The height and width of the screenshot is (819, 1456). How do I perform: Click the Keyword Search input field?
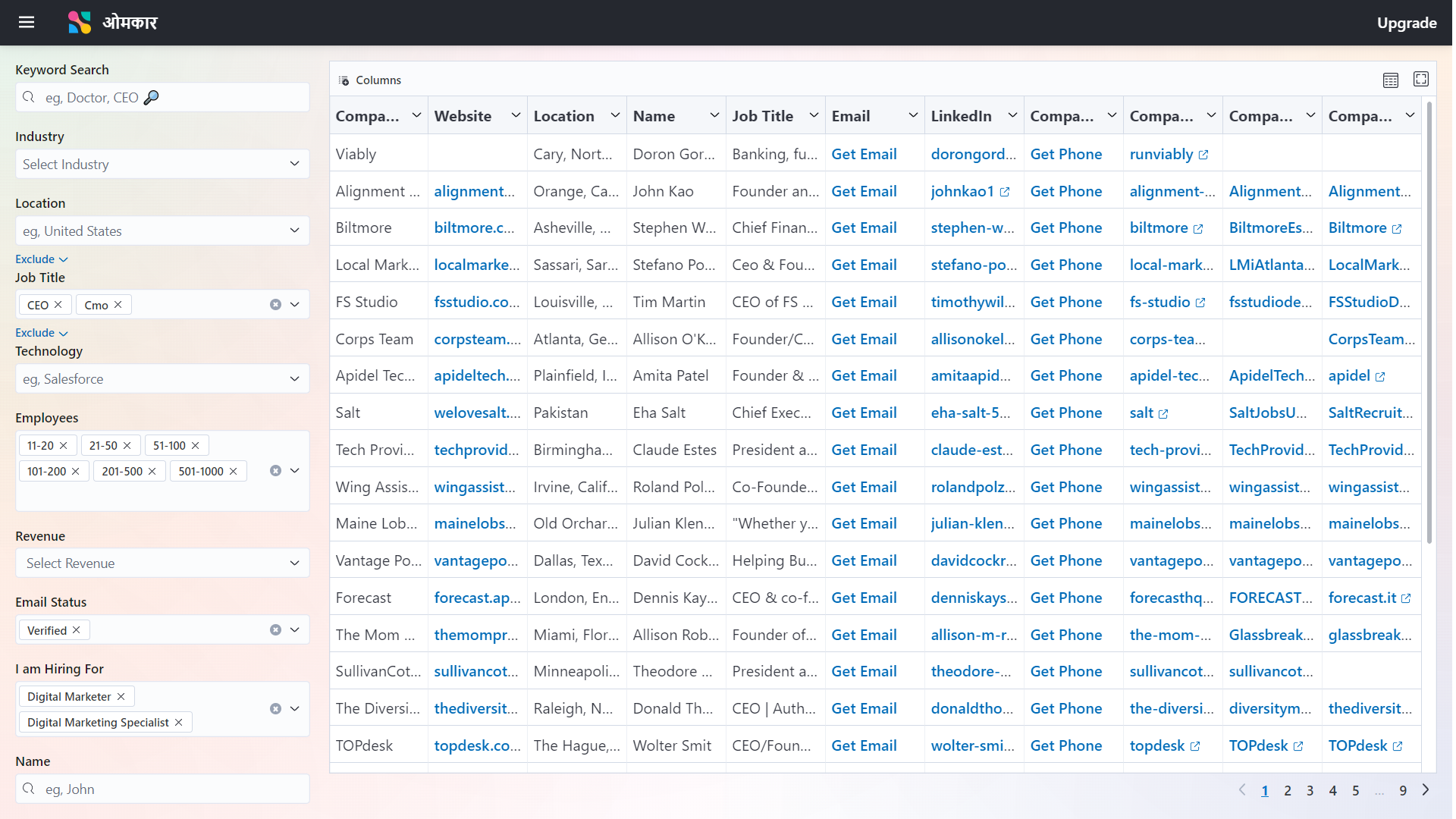(x=162, y=98)
